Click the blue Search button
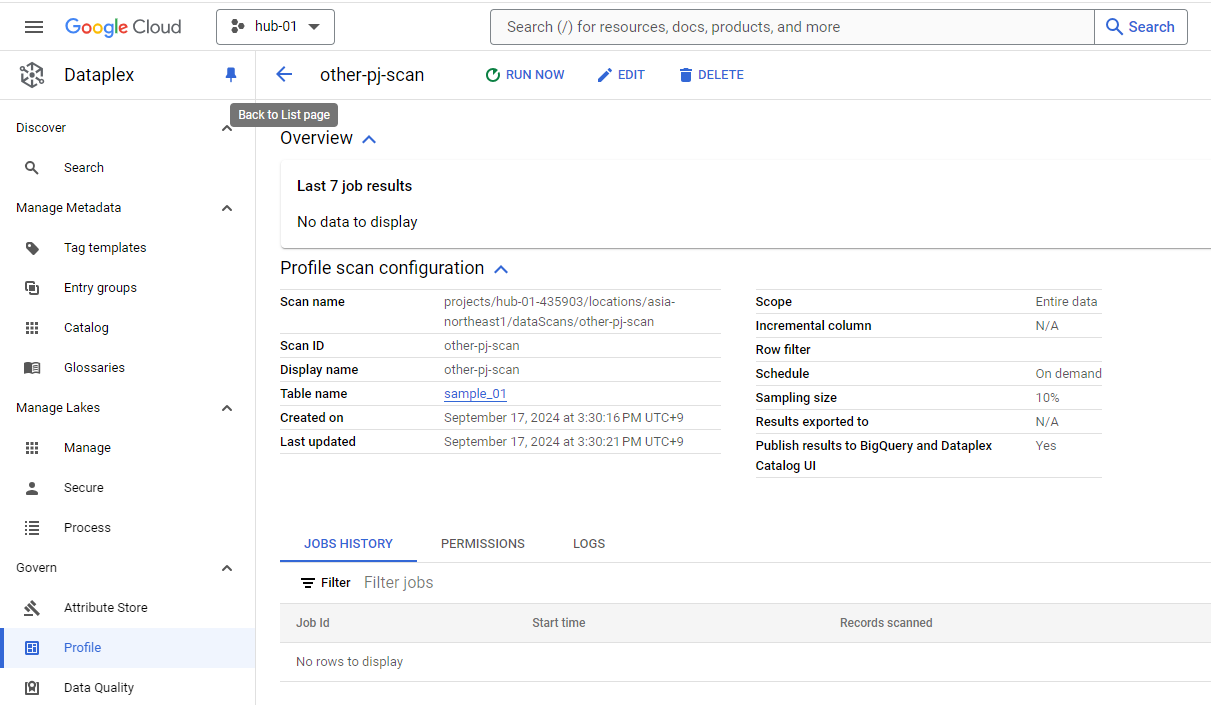This screenshot has height=705, width=1211. 1141,27
